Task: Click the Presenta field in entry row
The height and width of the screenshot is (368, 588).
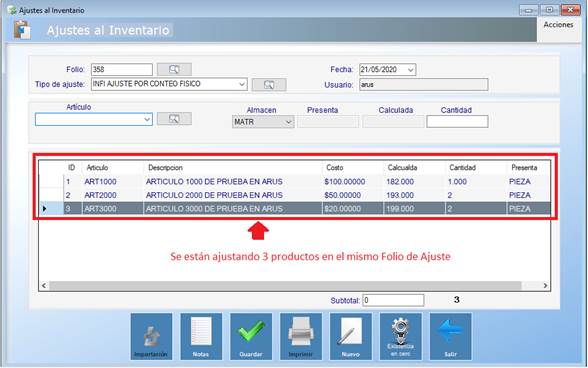Action: click(x=328, y=122)
